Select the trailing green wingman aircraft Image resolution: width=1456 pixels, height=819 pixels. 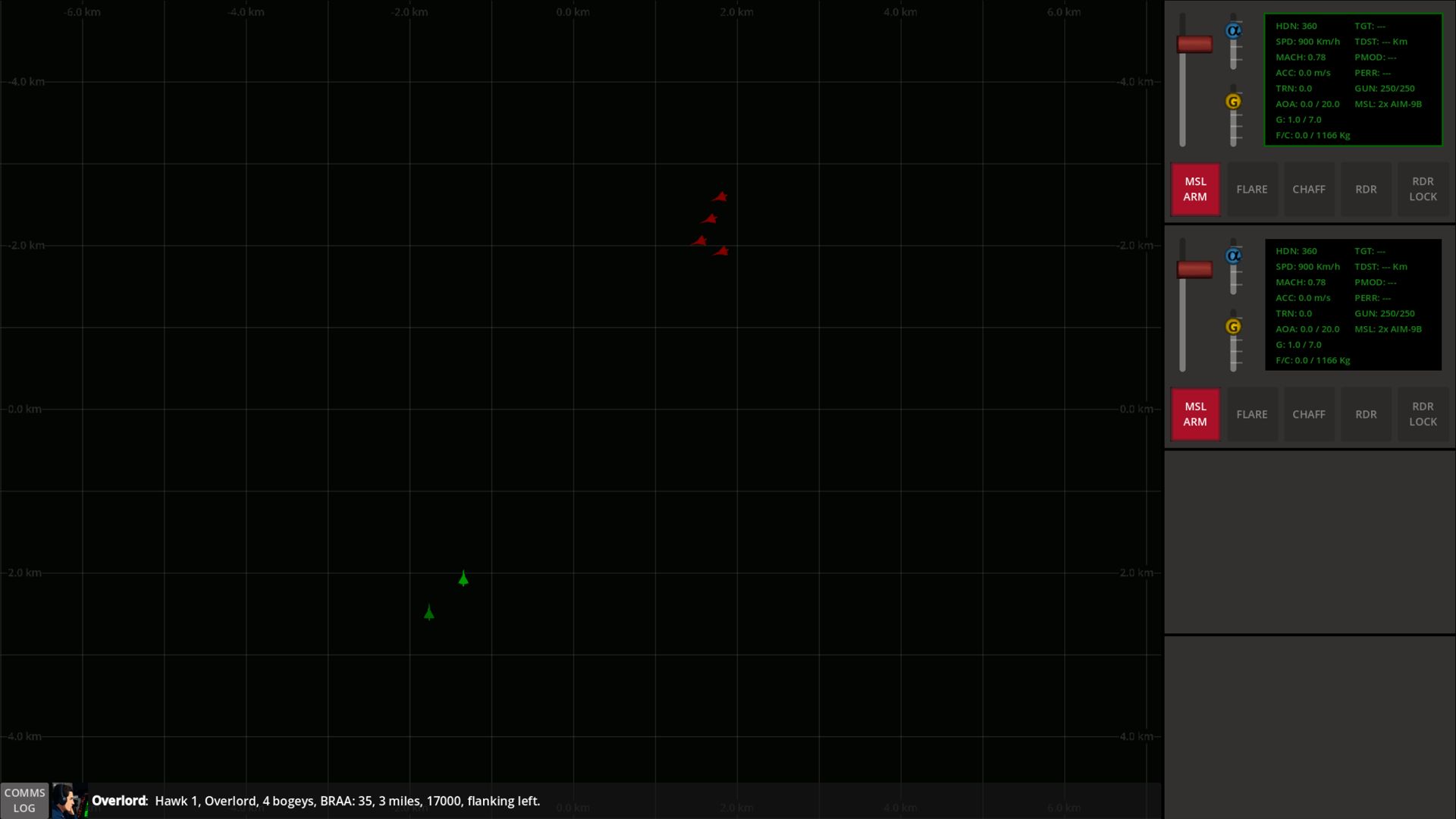429,613
